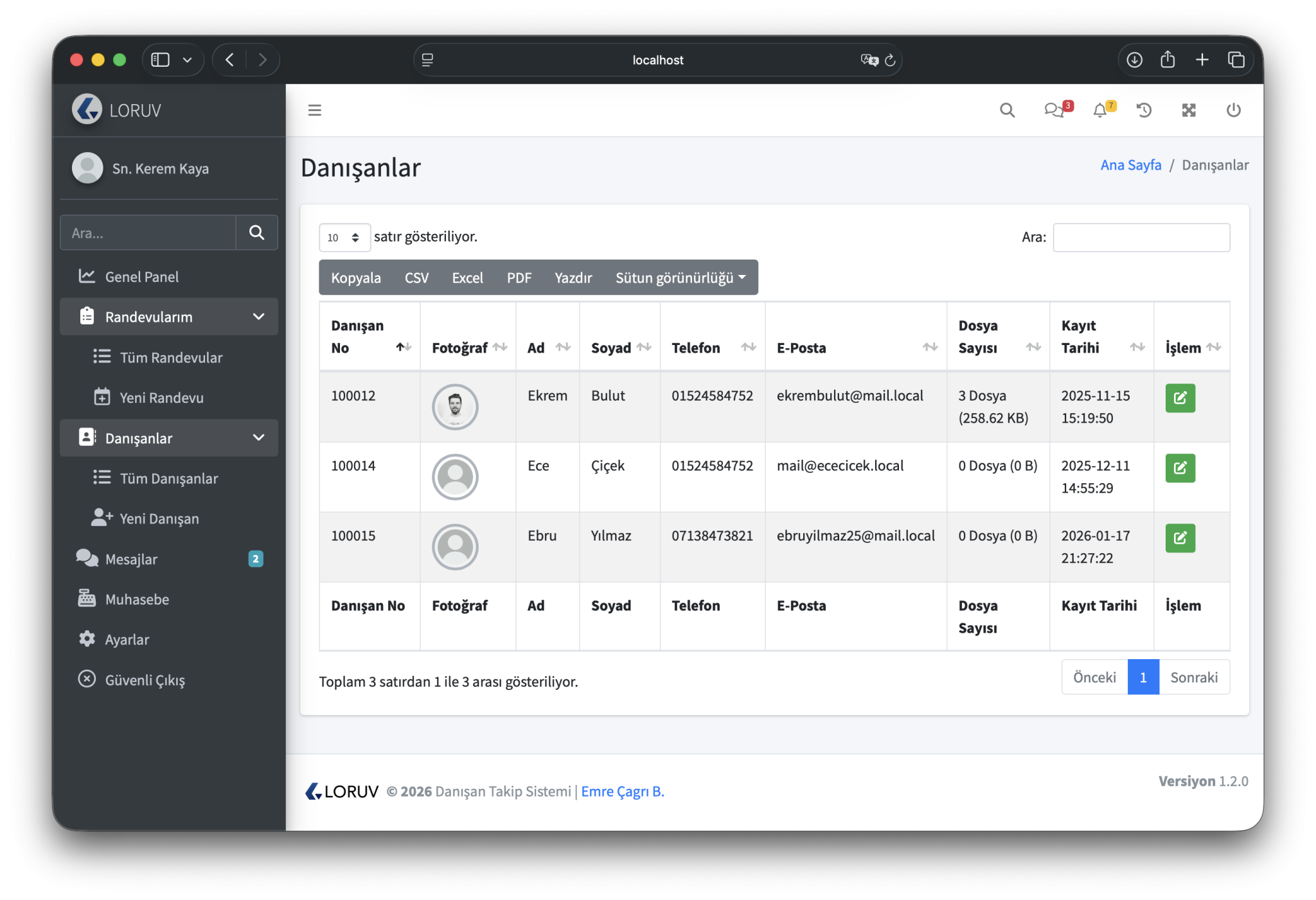Go to Muhasebe in the sidebar
The width and height of the screenshot is (1316, 900).
point(137,599)
